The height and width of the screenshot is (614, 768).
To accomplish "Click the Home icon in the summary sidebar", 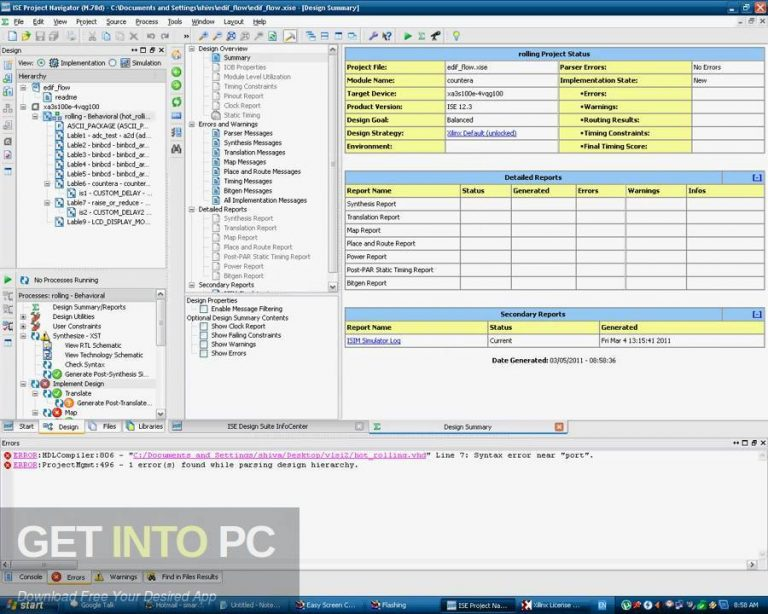I will pyautogui.click(x=176, y=55).
